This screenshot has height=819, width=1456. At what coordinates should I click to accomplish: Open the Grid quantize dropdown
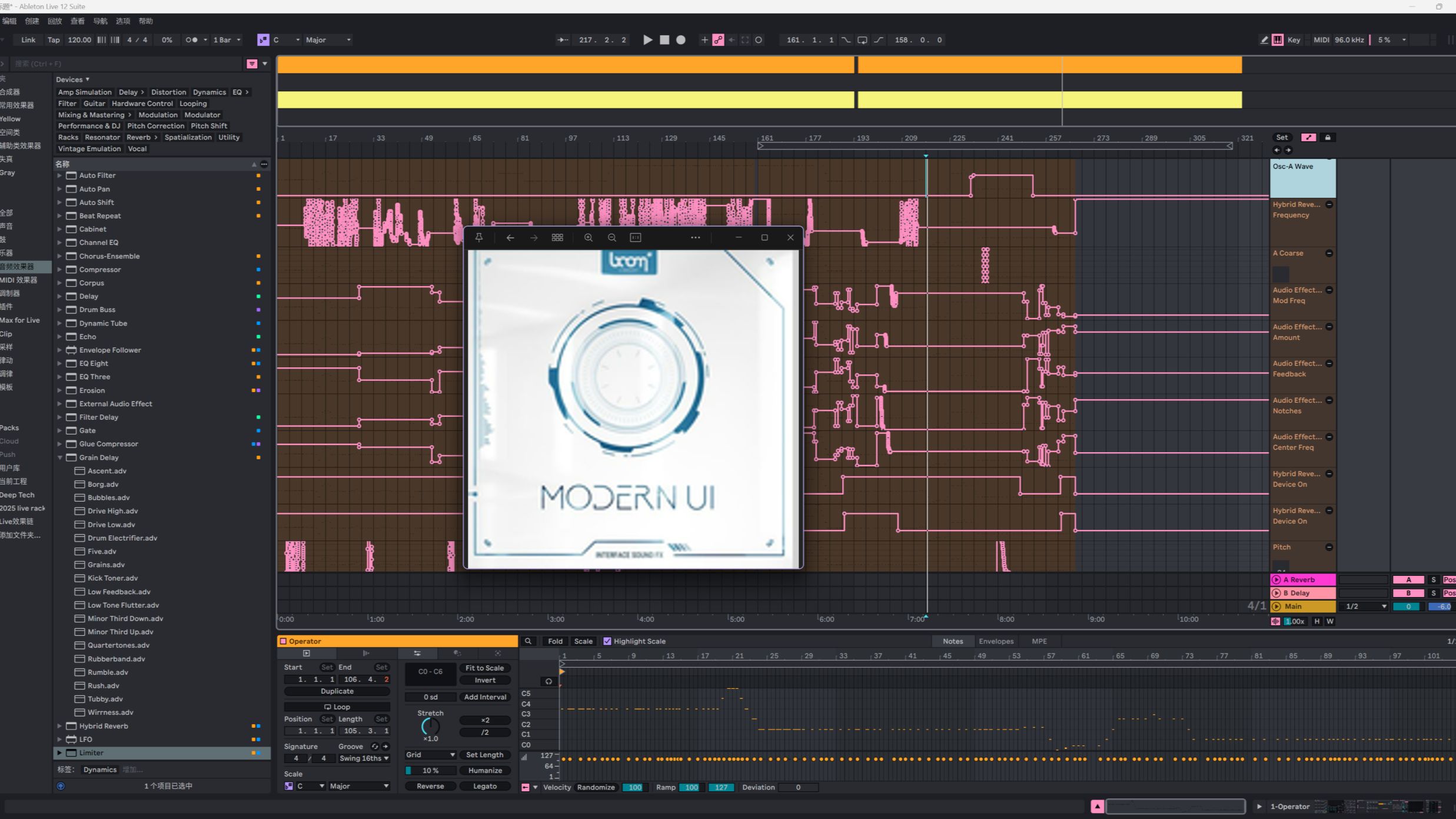click(430, 755)
